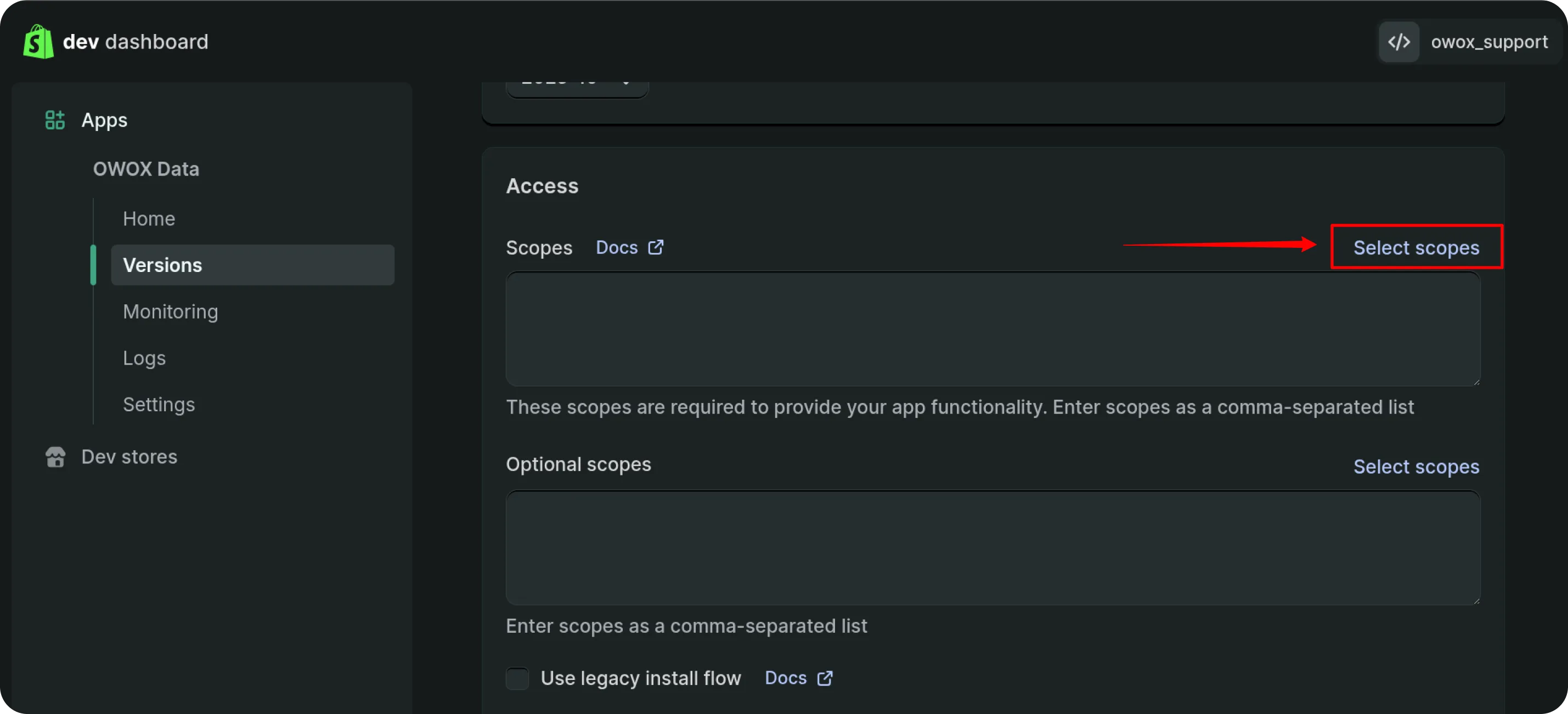Screen dimensions: 1568x714
Task: Click the Shopify logo icon
Action: click(x=37, y=41)
